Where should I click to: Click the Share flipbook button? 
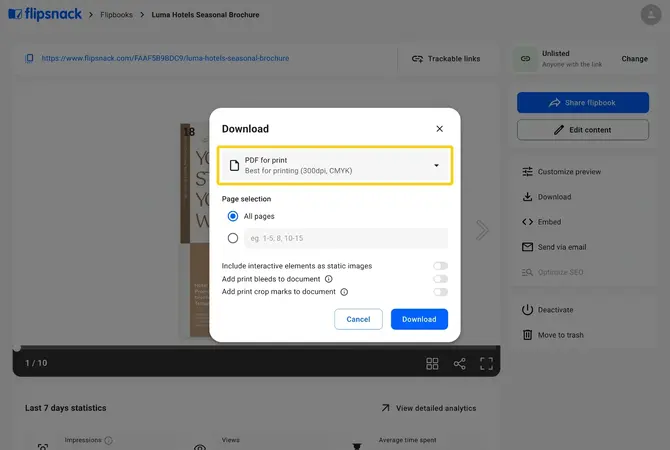click(583, 103)
